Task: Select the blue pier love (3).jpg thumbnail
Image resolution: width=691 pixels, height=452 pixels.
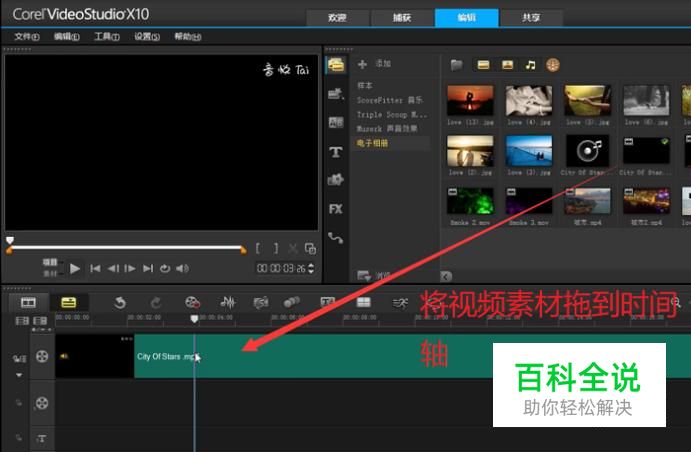Action: (529, 151)
